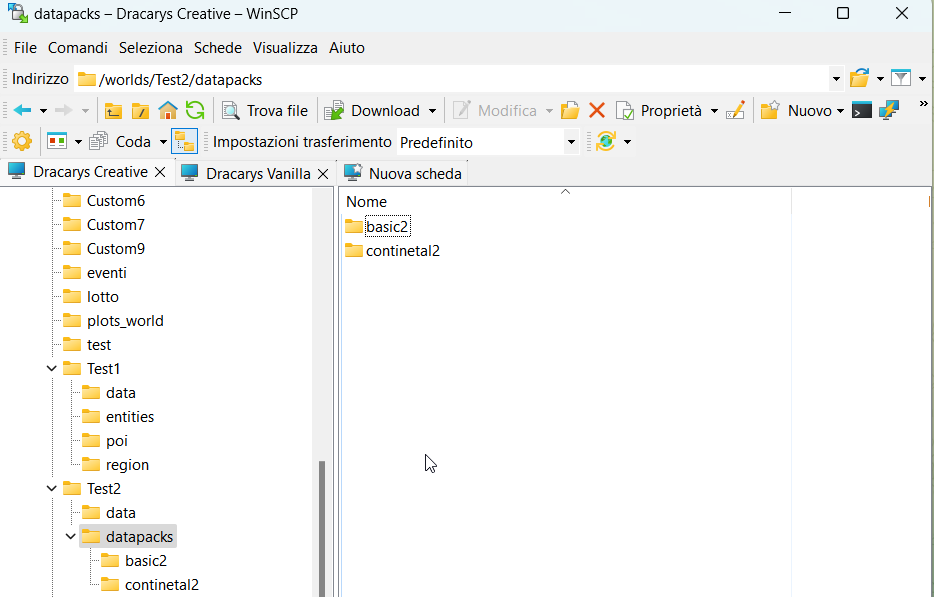Go to parent directory icon

pyautogui.click(x=113, y=111)
